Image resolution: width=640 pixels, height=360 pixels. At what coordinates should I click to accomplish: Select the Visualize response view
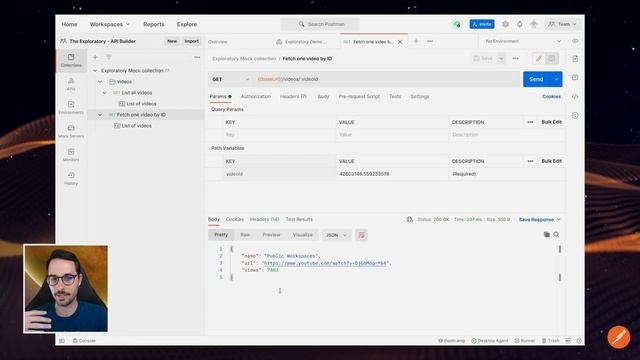pos(302,235)
